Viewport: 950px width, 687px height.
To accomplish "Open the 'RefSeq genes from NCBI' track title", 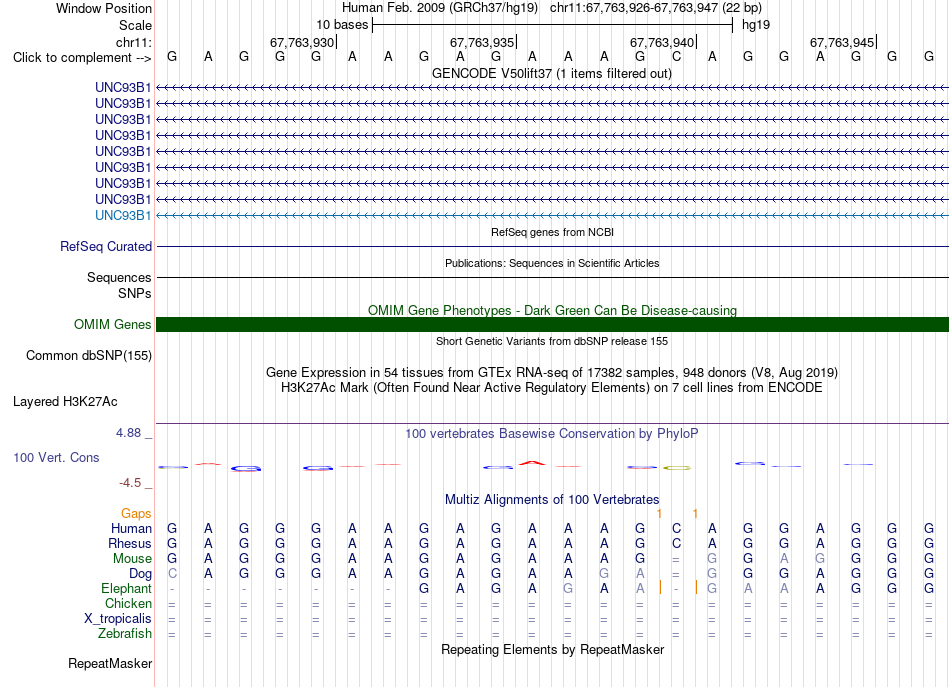I will pyautogui.click(x=552, y=232).
